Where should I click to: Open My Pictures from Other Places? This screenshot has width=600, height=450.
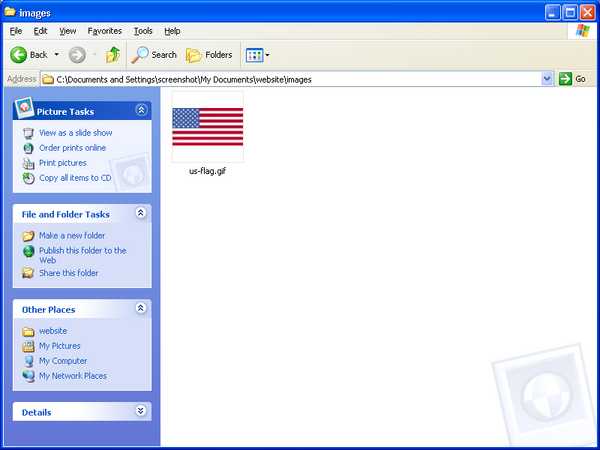[60, 346]
